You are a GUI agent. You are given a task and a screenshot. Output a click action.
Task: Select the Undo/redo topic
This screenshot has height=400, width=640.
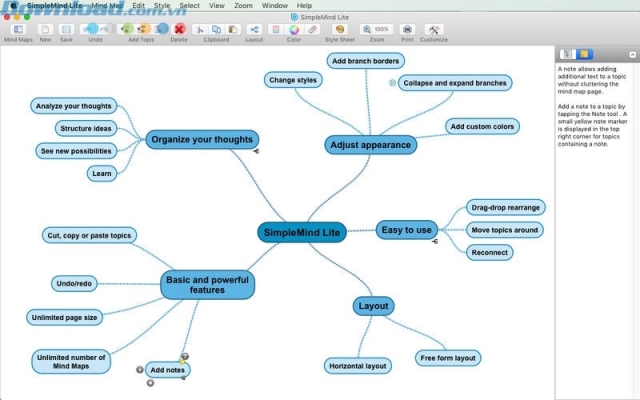coord(74,283)
